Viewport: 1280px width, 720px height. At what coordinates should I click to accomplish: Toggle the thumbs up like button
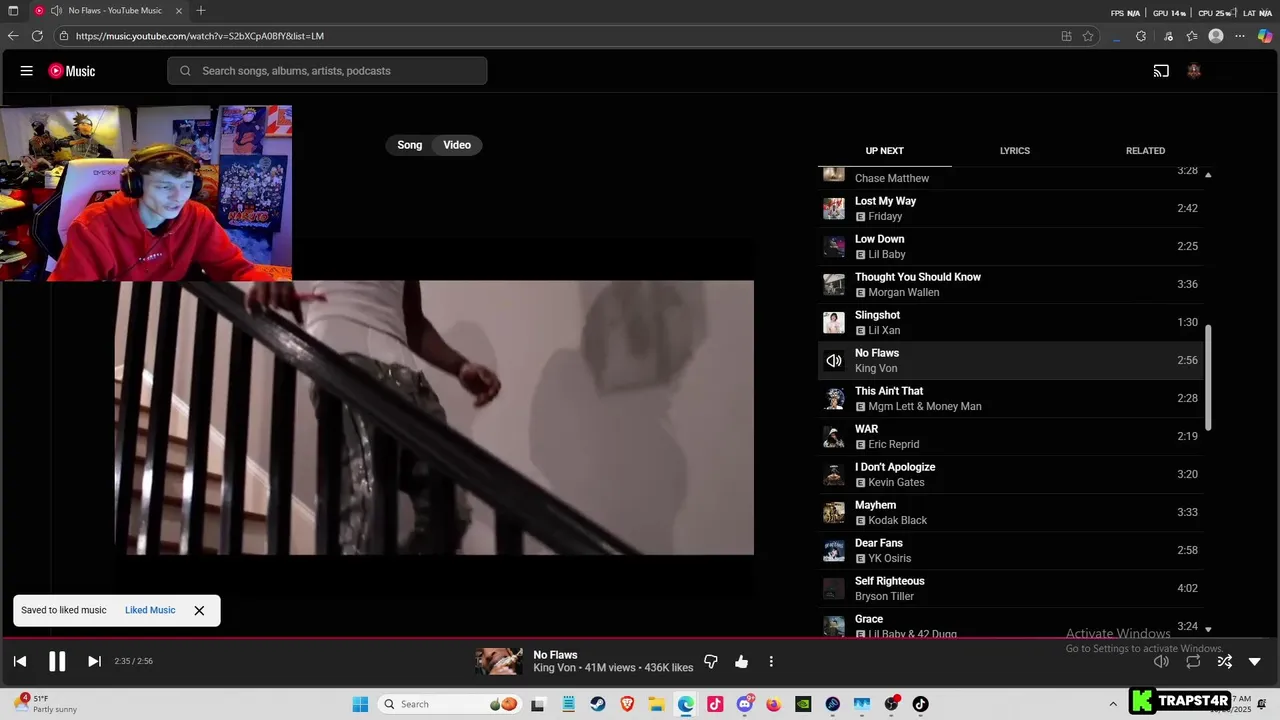click(741, 661)
